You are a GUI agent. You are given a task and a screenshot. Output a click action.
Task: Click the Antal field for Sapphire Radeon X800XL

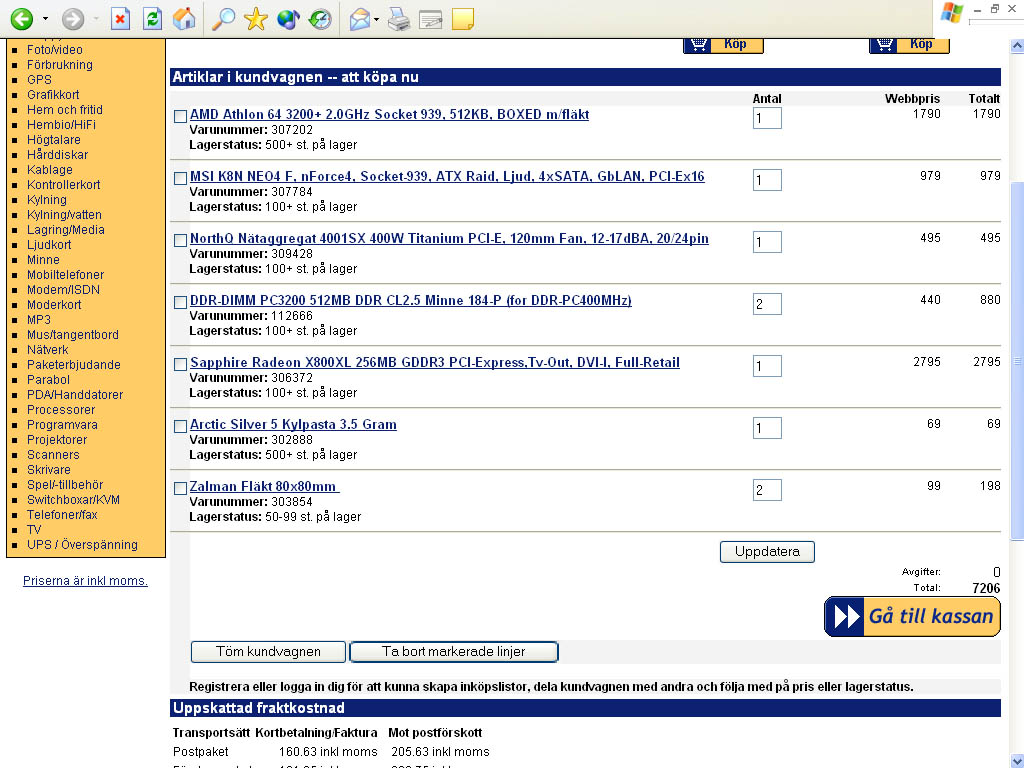(767, 366)
